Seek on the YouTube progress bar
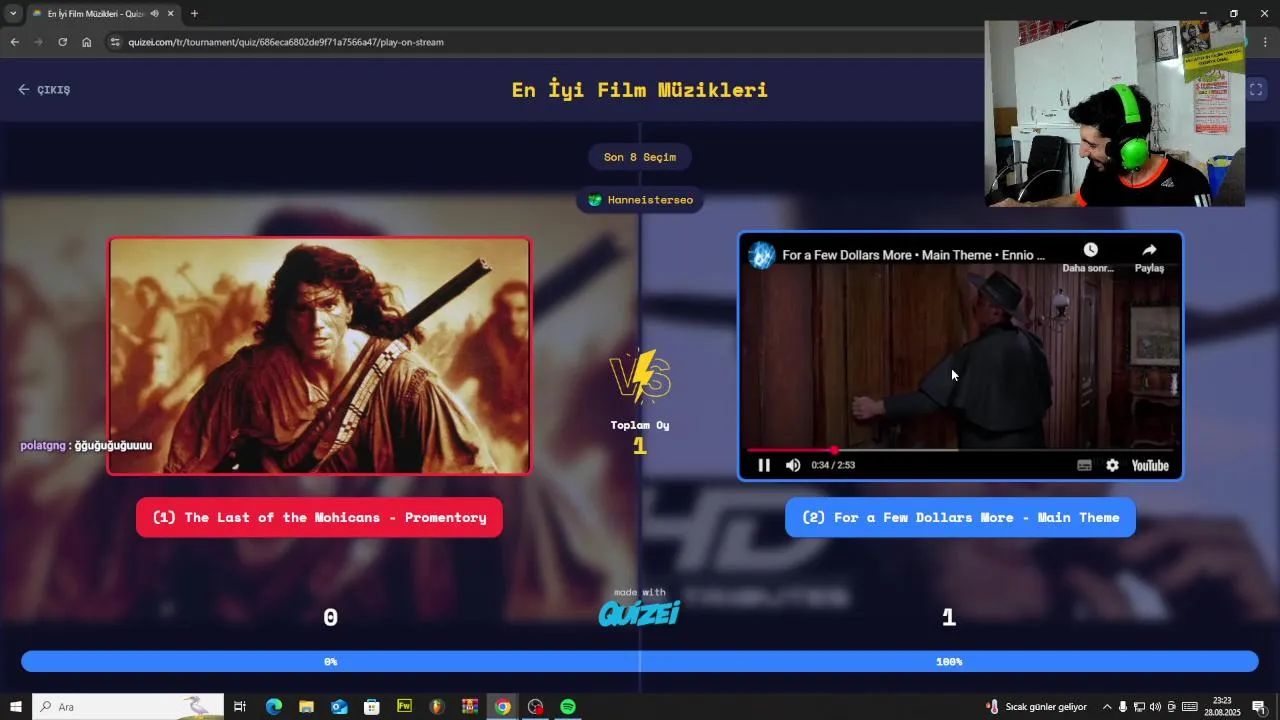Image resolution: width=1280 pixels, height=720 pixels. click(x=960, y=450)
